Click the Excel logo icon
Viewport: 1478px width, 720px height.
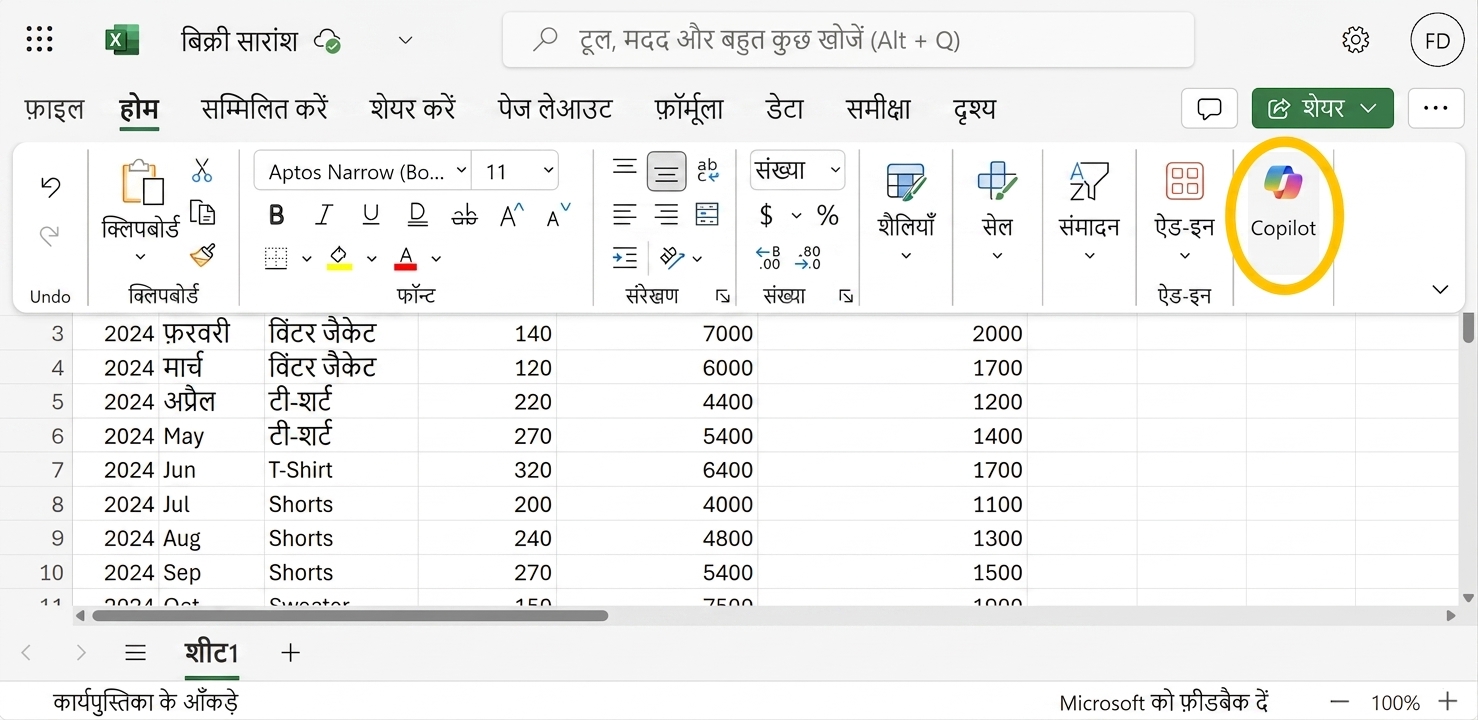coord(122,40)
